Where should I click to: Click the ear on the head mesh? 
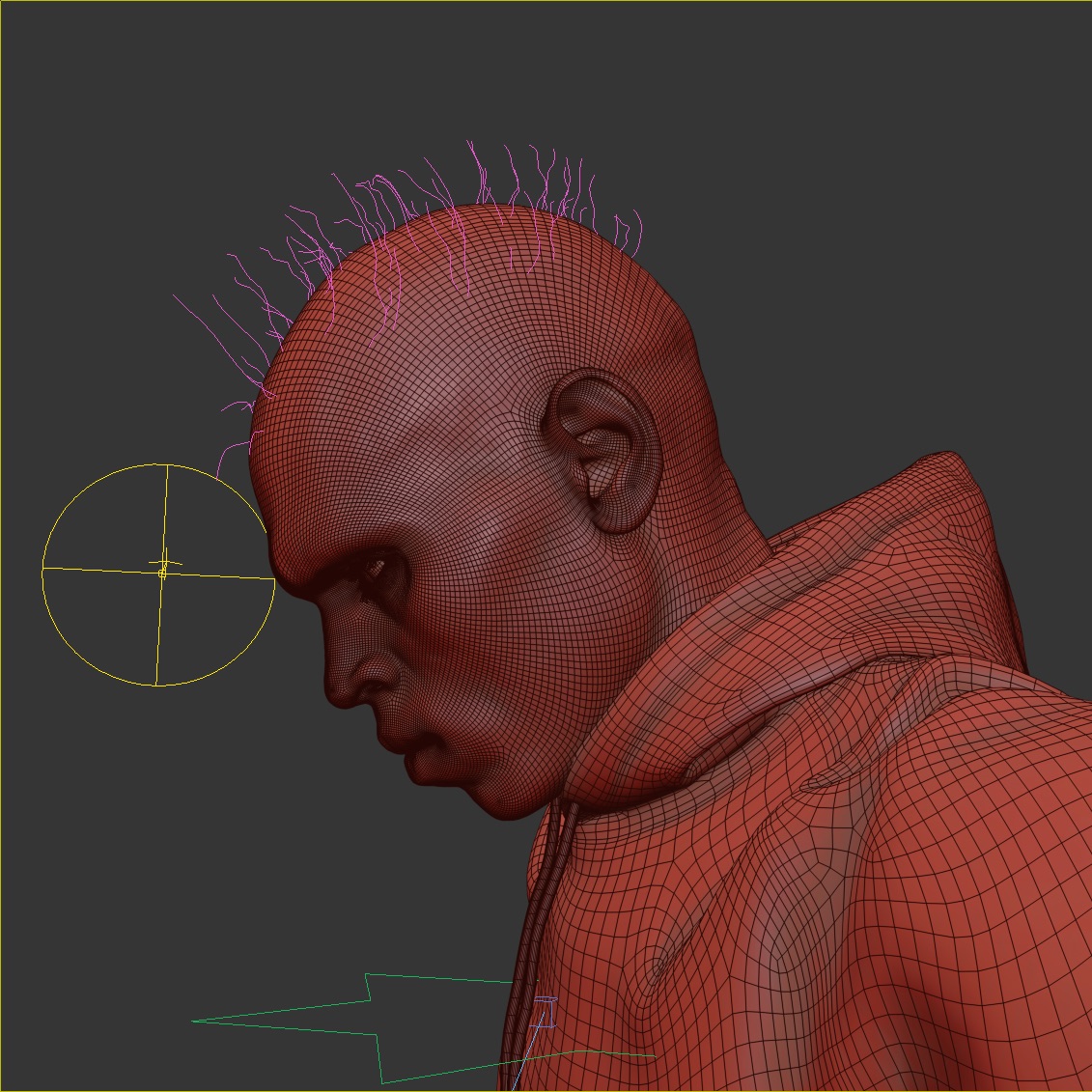602,451
